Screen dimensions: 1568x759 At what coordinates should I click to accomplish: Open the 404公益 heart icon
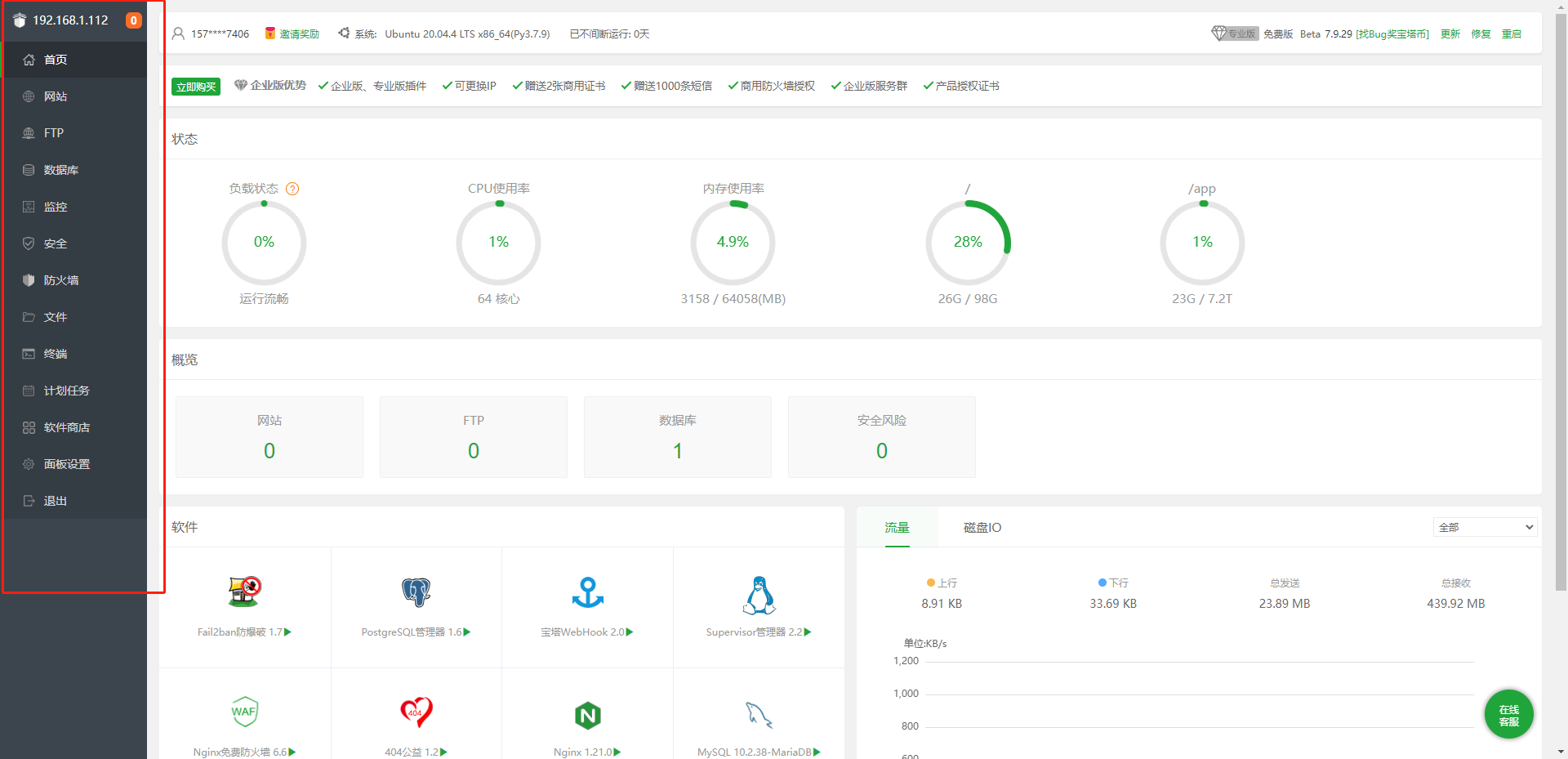click(x=416, y=712)
